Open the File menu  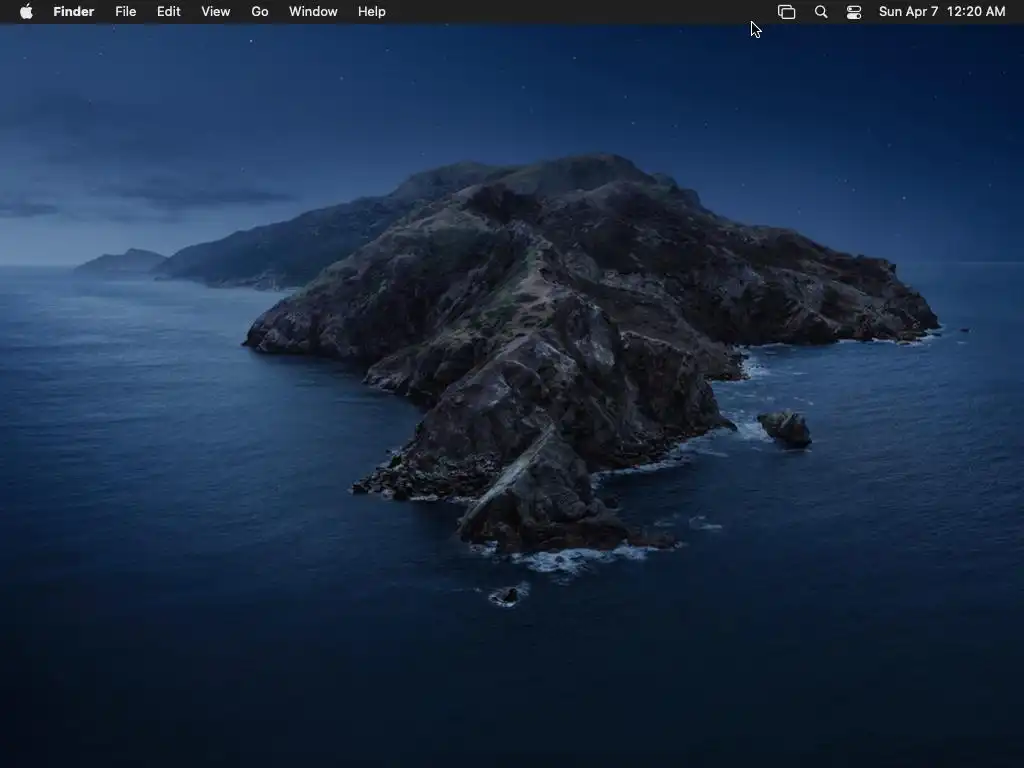(x=125, y=12)
